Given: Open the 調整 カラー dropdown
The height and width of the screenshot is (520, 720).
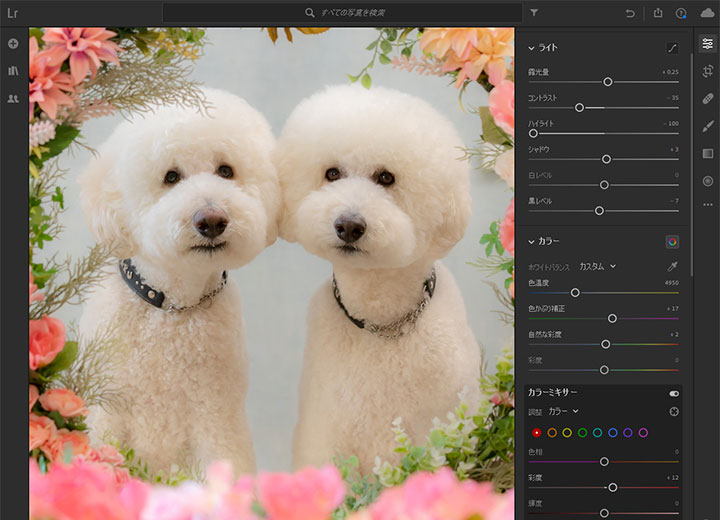Looking at the screenshot, I should point(563,411).
